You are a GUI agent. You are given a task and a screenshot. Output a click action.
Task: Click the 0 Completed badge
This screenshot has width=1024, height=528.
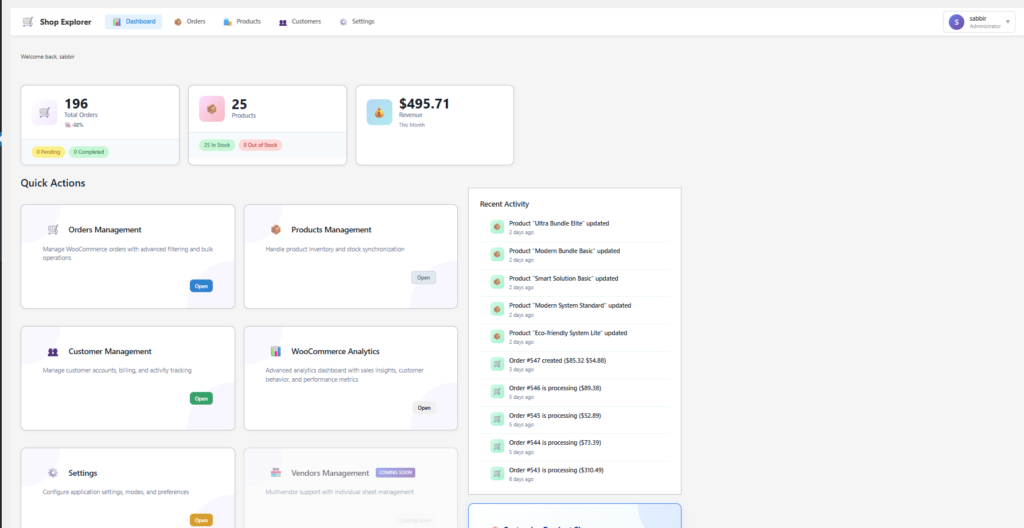[x=89, y=152]
